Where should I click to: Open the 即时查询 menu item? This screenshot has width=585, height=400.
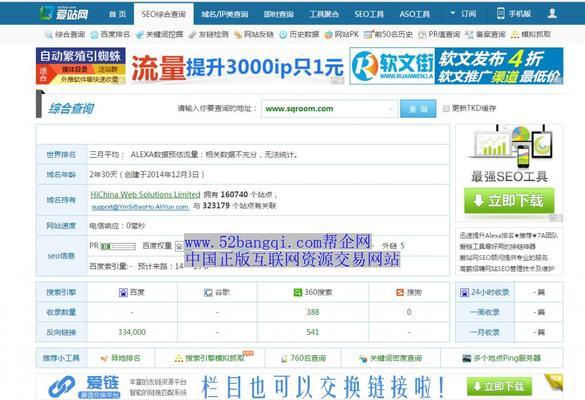click(x=278, y=14)
